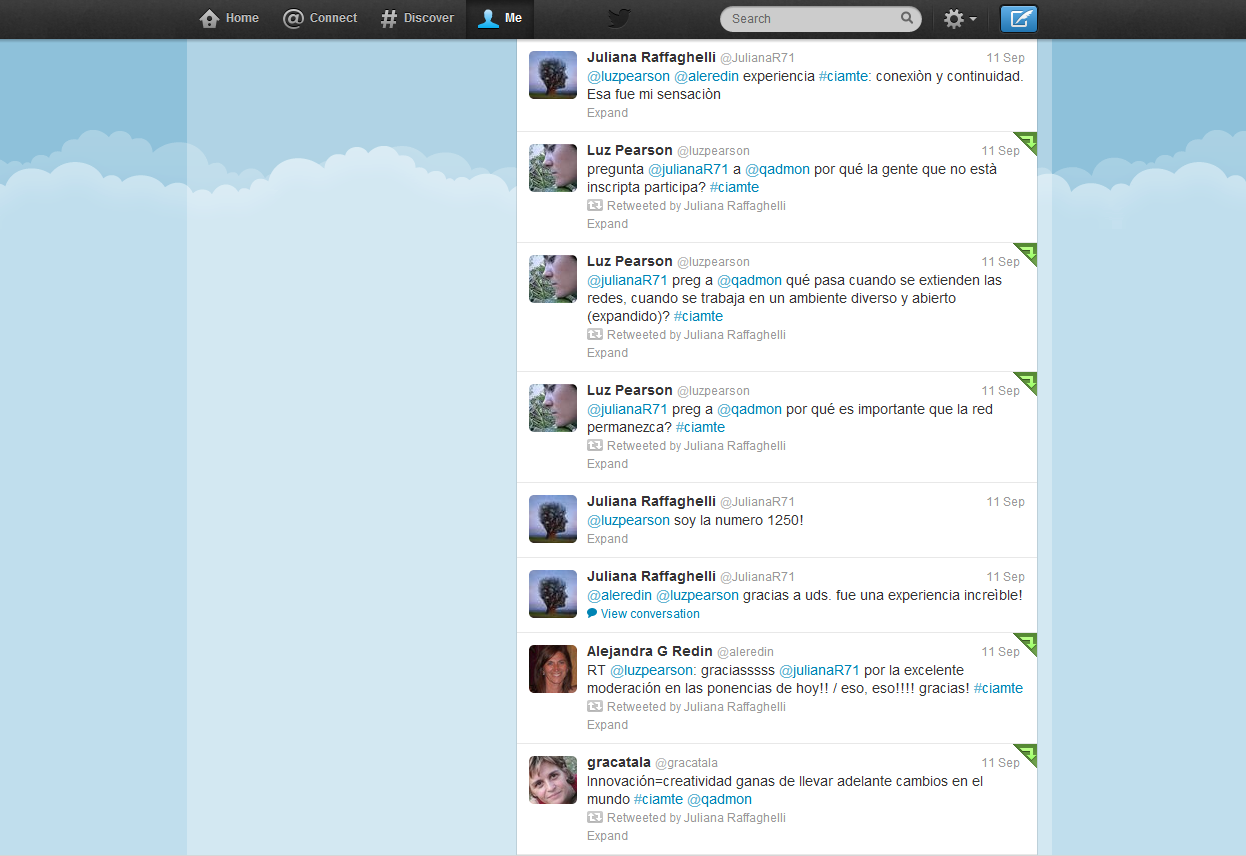Expand the 'soy la numero 1250' tweet
Viewport: 1246px width, 856px height.
coord(607,539)
